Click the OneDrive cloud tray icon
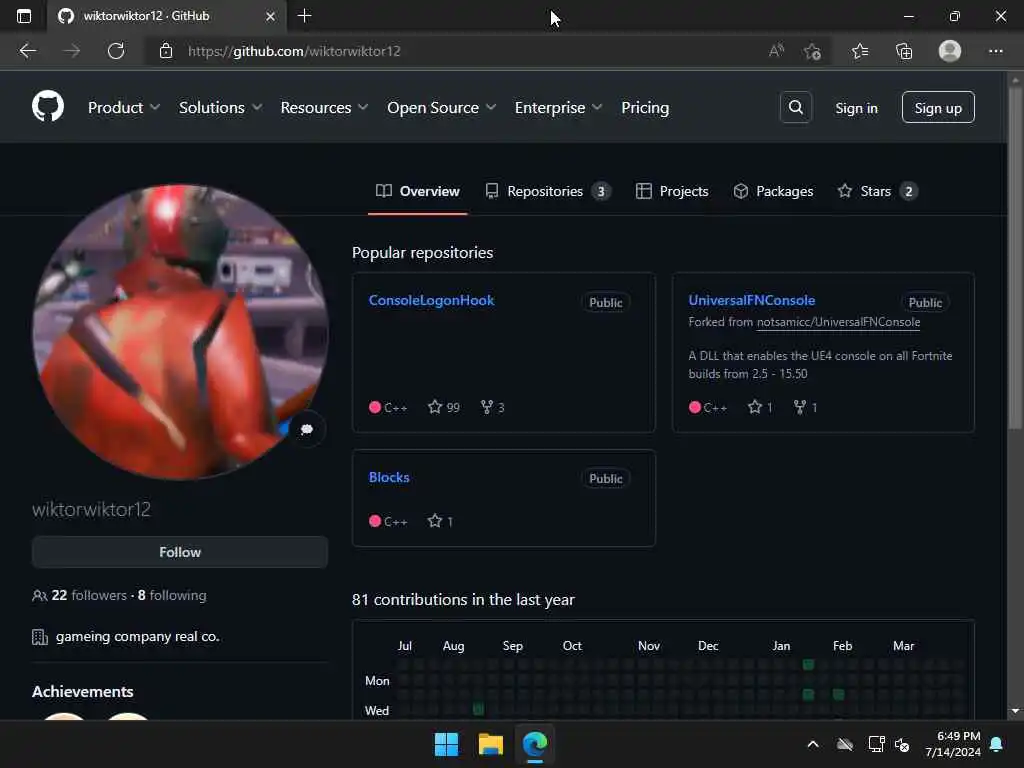This screenshot has width=1024, height=768. (845, 744)
